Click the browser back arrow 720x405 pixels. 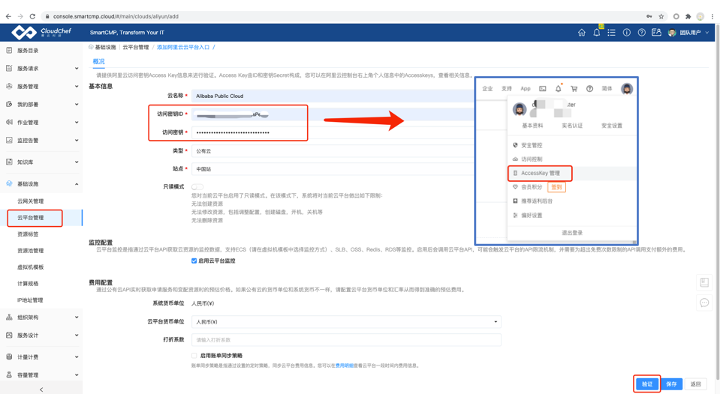pyautogui.click(x=8, y=17)
